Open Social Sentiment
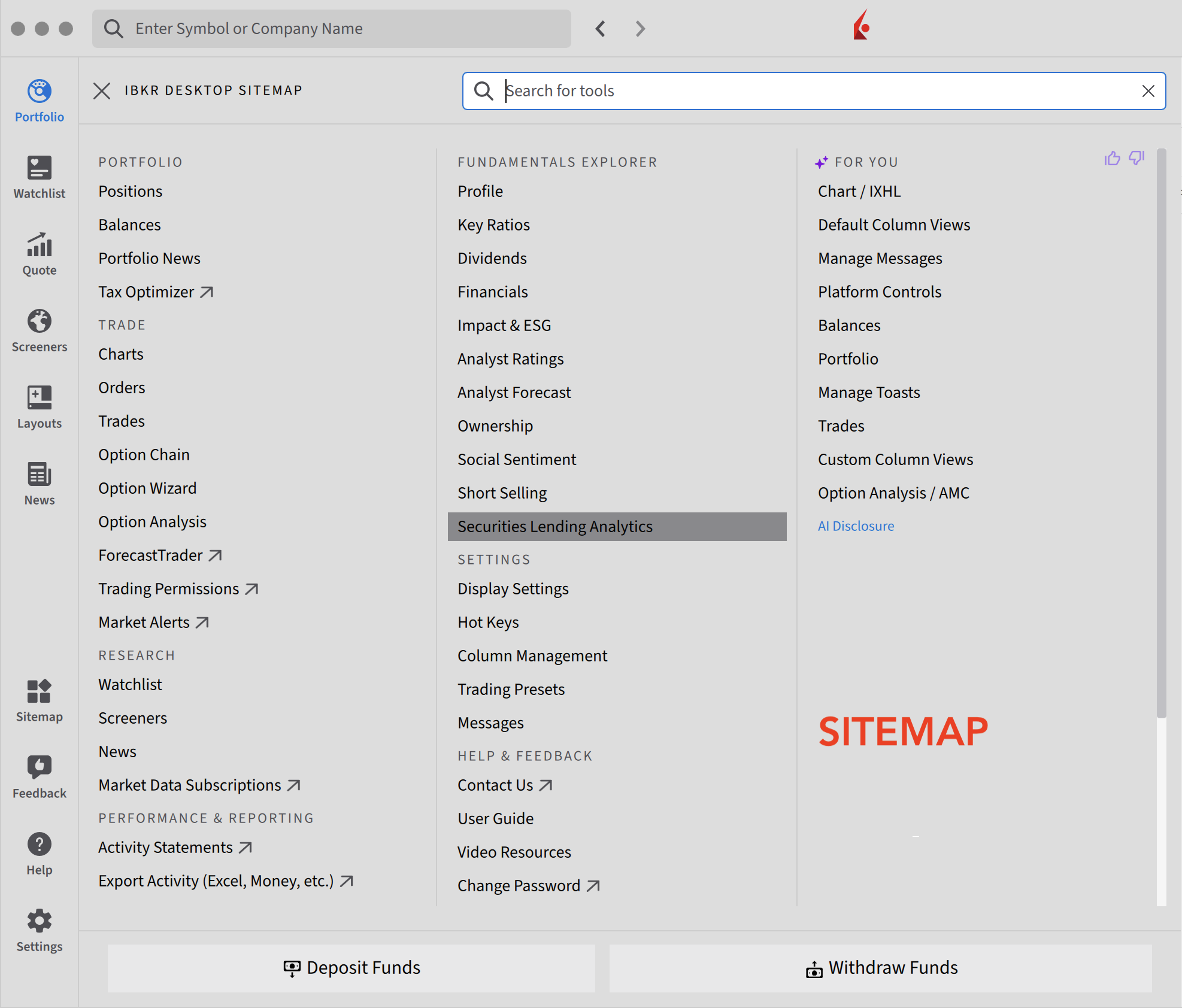The height and width of the screenshot is (1008, 1182). tap(517, 460)
